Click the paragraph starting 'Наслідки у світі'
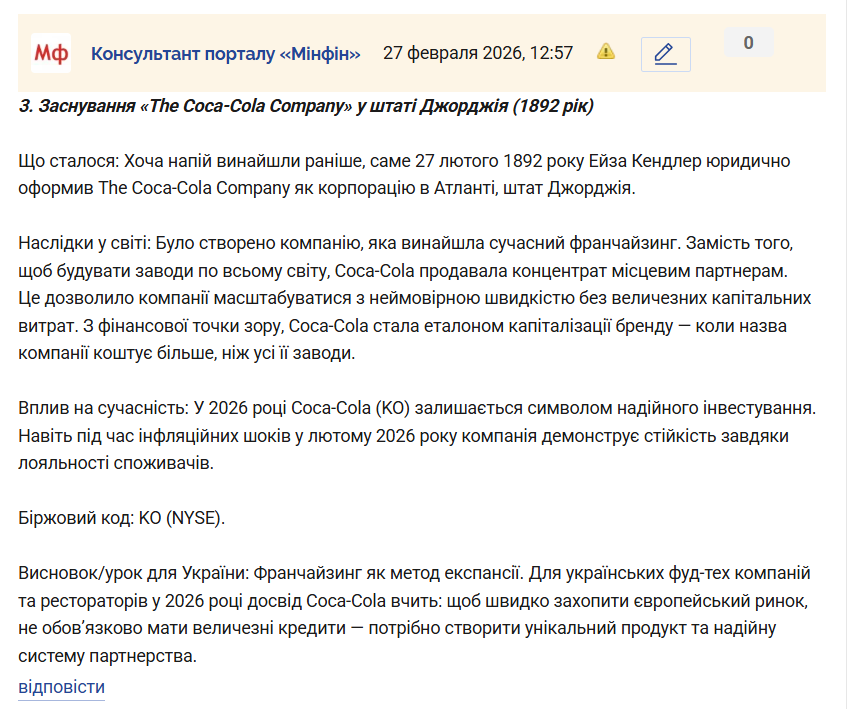This screenshot has width=850, height=709. click(x=415, y=298)
